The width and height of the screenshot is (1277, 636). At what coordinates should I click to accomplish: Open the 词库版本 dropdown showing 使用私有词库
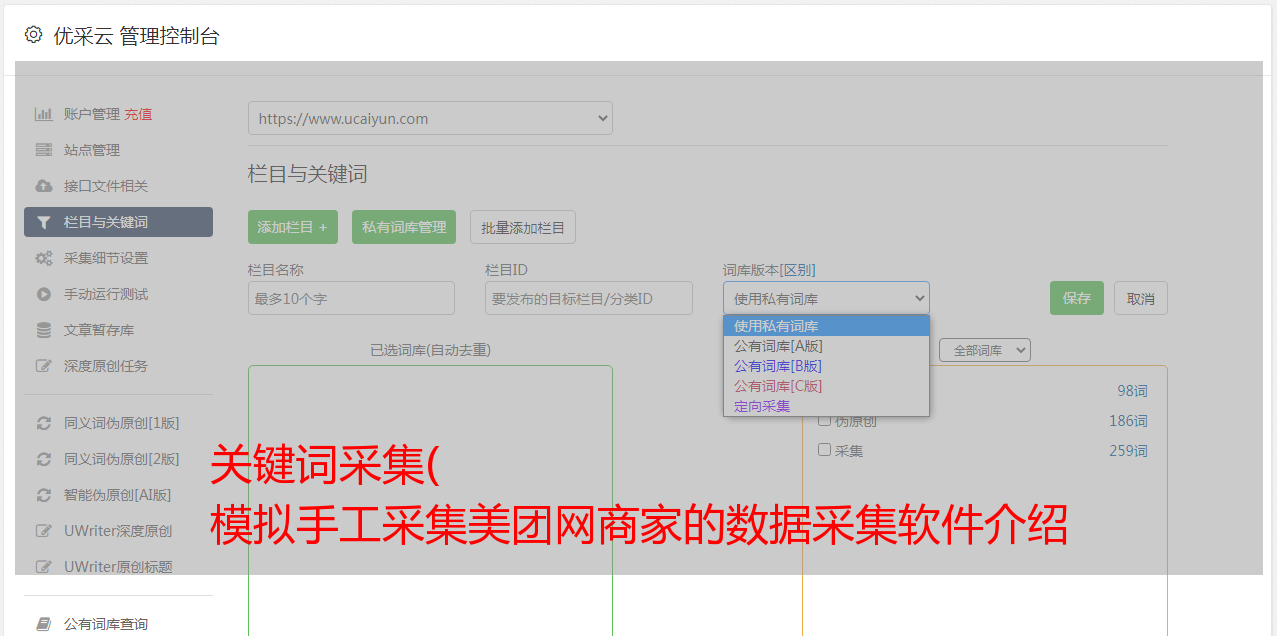[826, 298]
